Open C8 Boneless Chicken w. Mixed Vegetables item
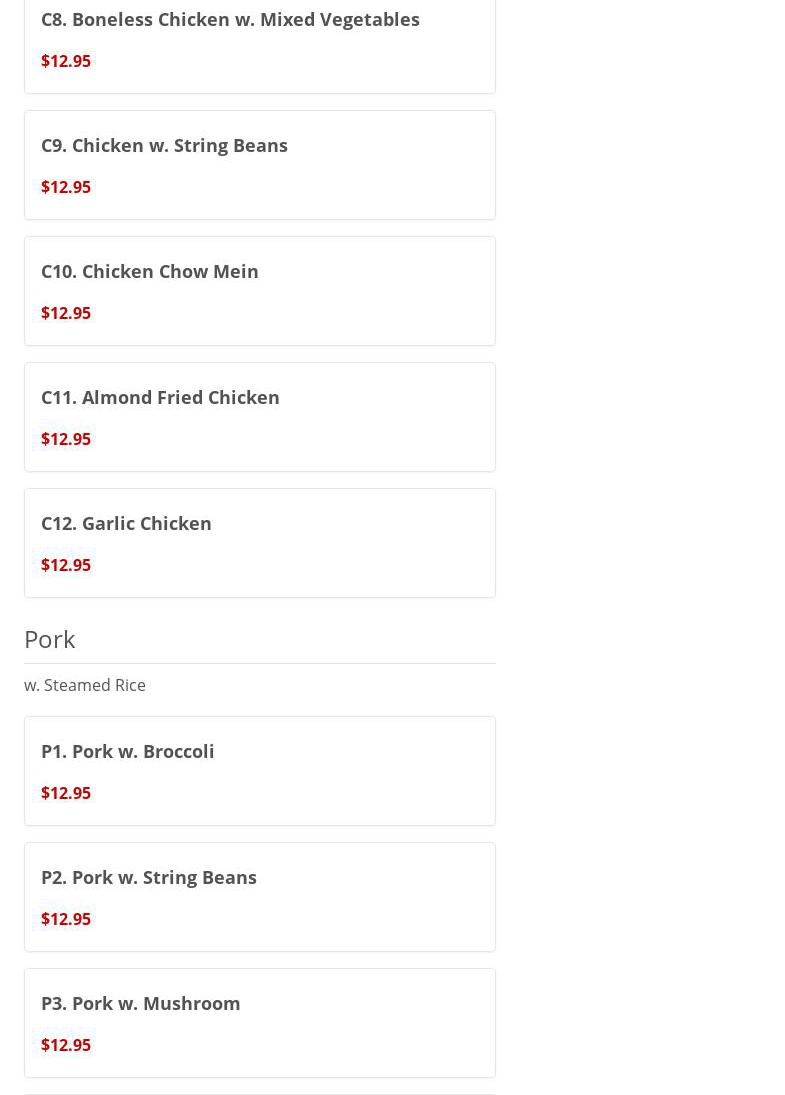The height and width of the screenshot is (1095, 785). click(x=230, y=19)
